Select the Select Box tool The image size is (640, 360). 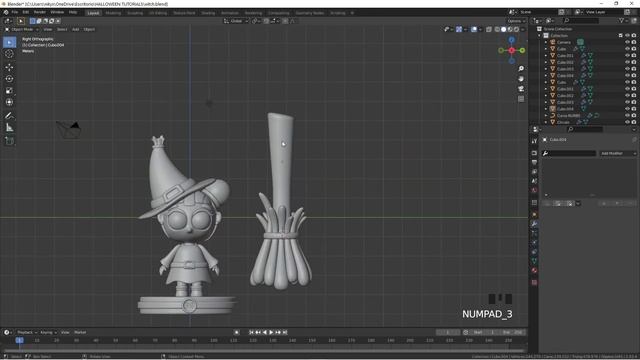tap(9, 42)
